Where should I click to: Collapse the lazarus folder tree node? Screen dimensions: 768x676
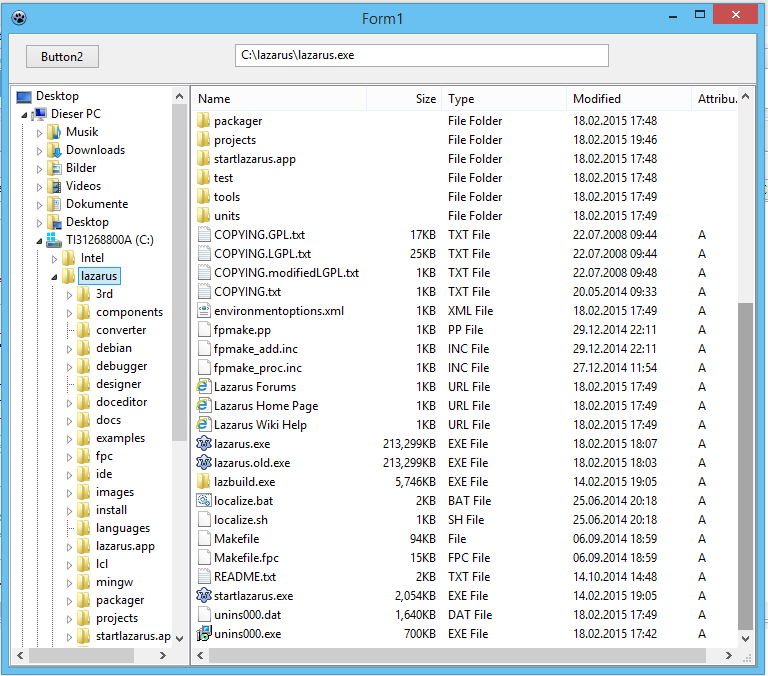coord(54,276)
